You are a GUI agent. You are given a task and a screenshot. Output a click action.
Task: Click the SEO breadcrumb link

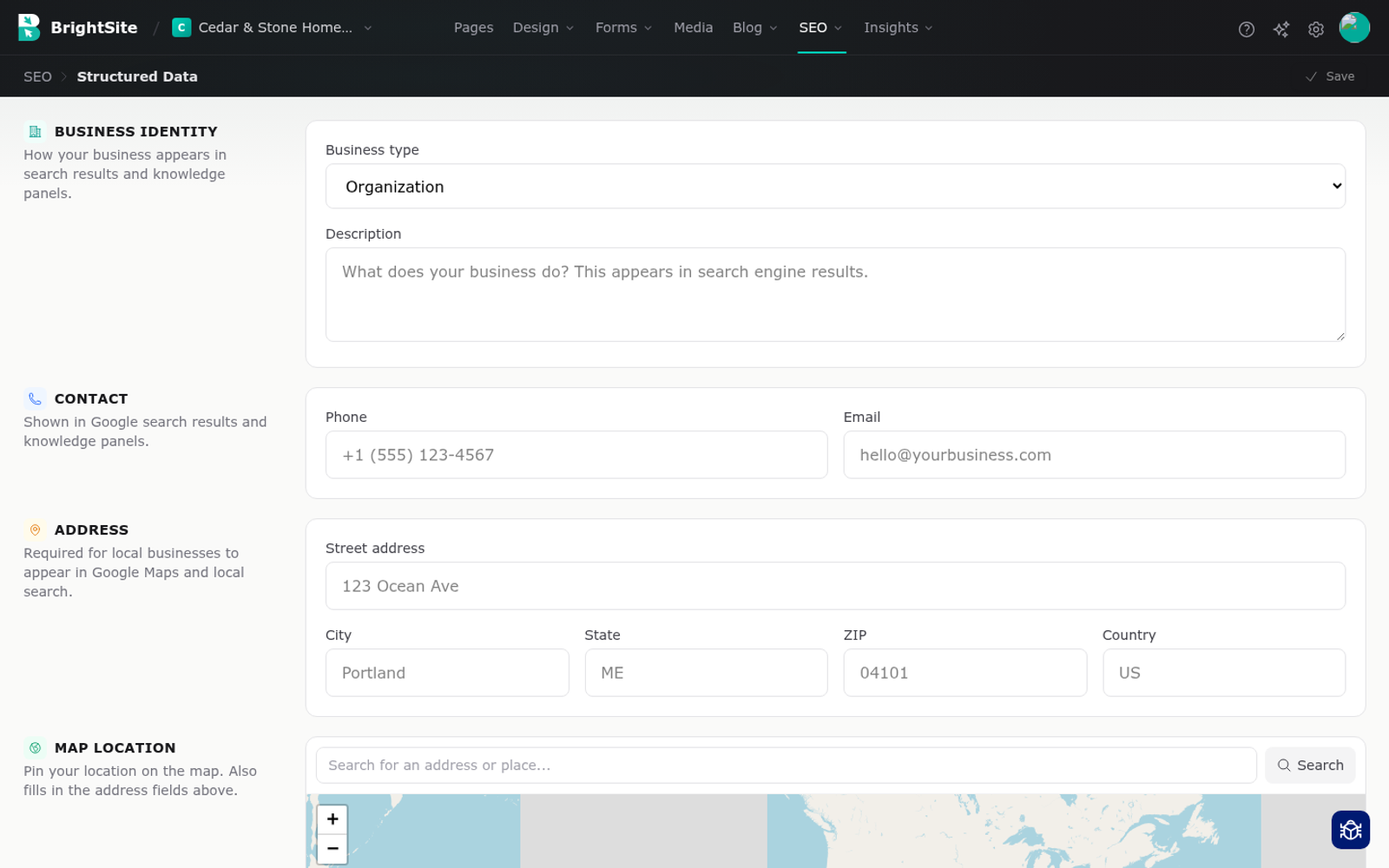click(37, 76)
